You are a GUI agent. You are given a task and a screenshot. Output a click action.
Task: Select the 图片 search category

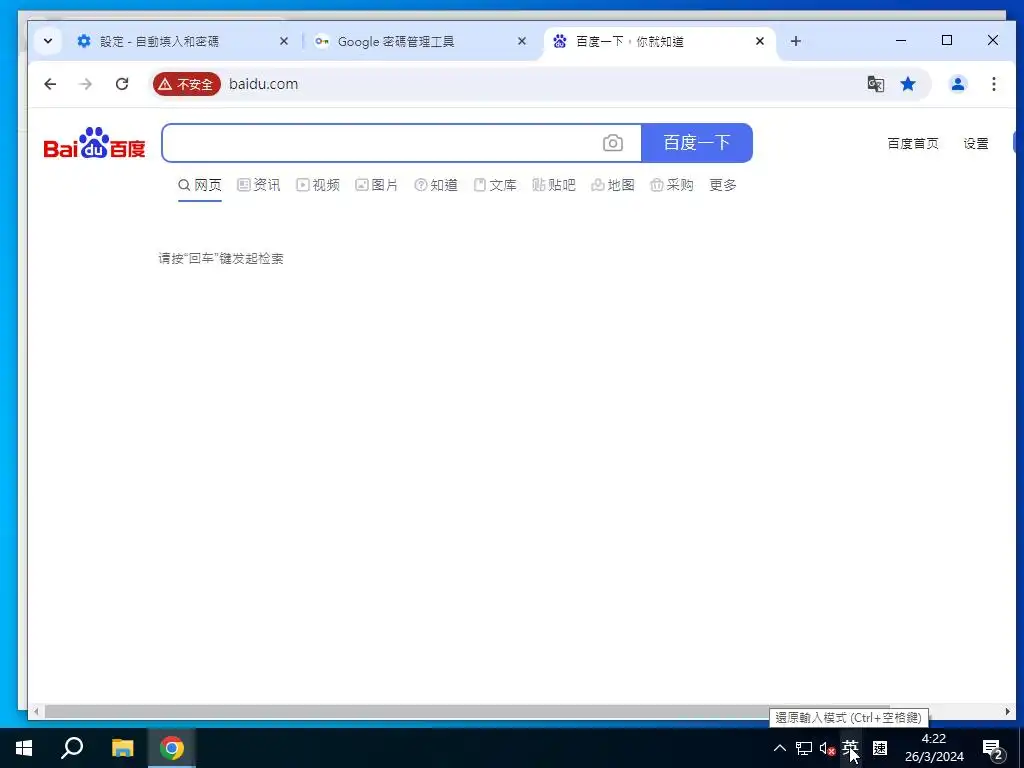coord(377,185)
